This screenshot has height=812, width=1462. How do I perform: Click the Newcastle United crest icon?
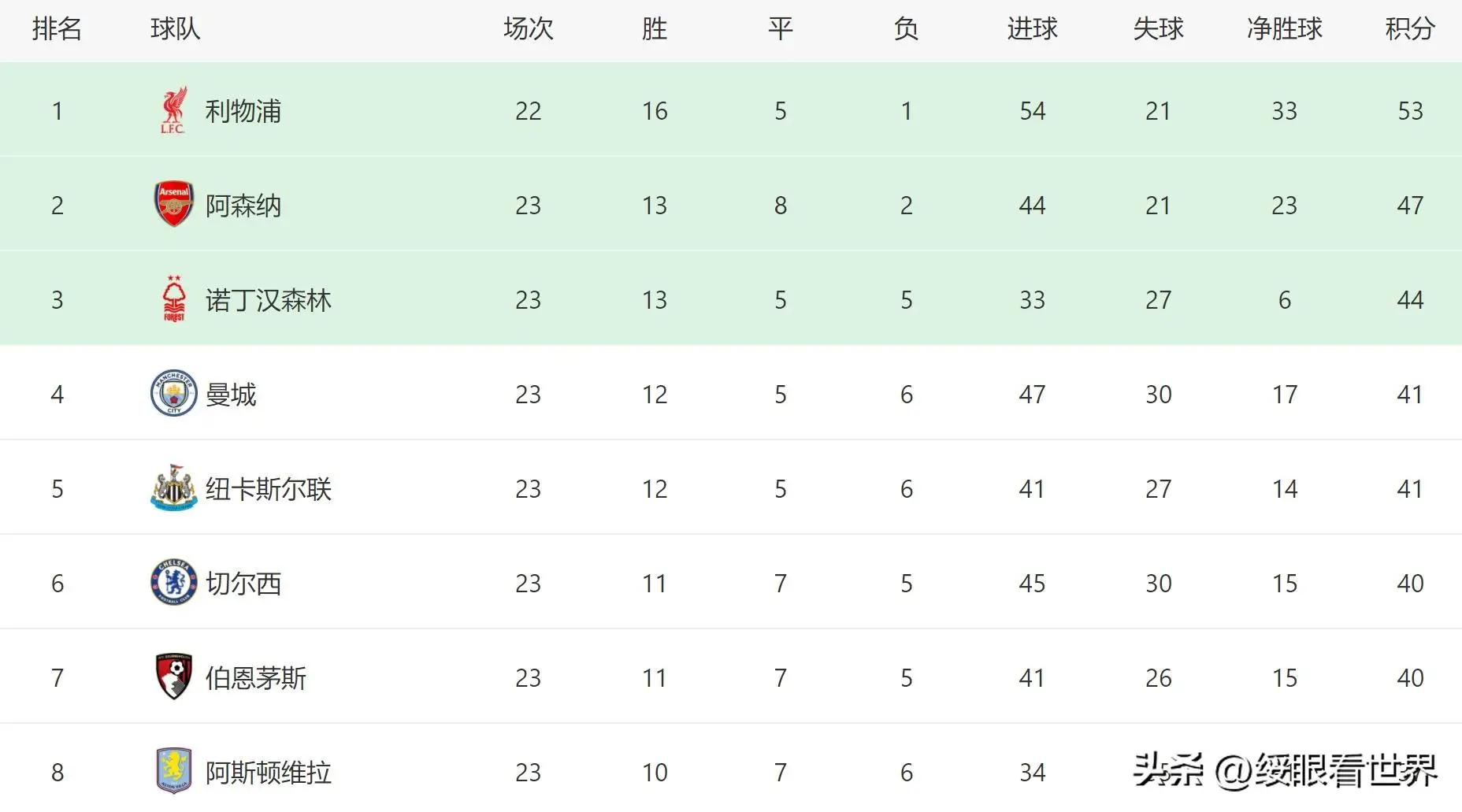point(173,488)
